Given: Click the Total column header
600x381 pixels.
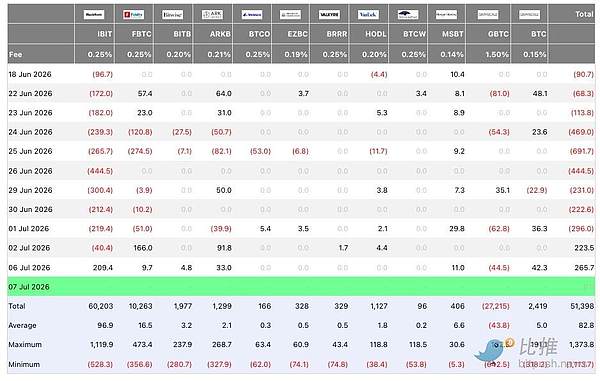Looking at the screenshot, I should [584, 14].
